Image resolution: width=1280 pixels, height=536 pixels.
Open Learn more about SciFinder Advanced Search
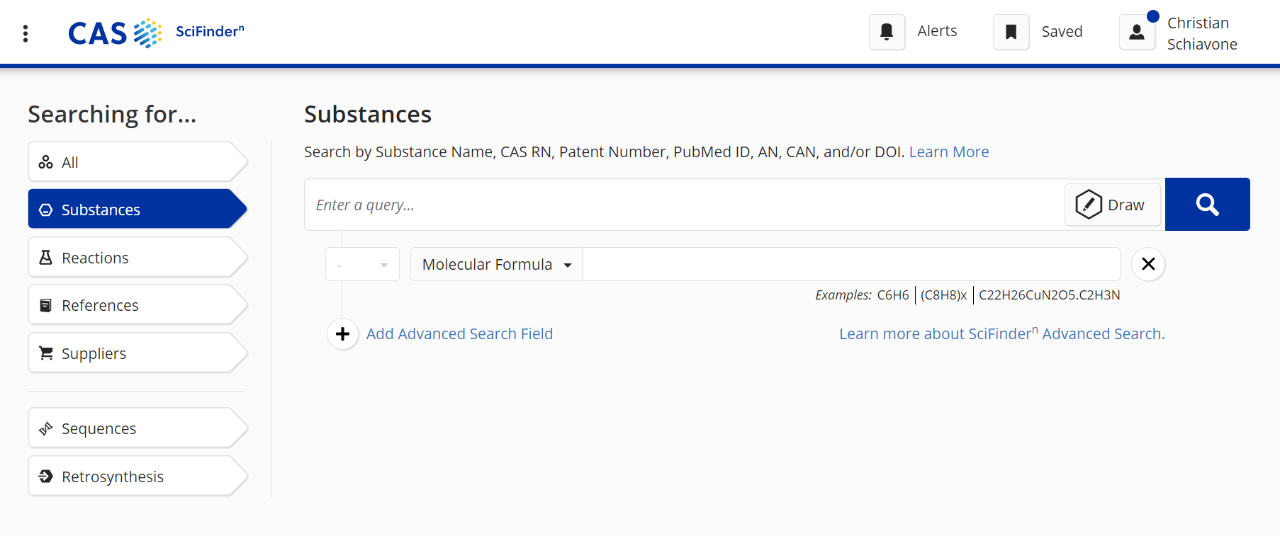pos(1001,334)
